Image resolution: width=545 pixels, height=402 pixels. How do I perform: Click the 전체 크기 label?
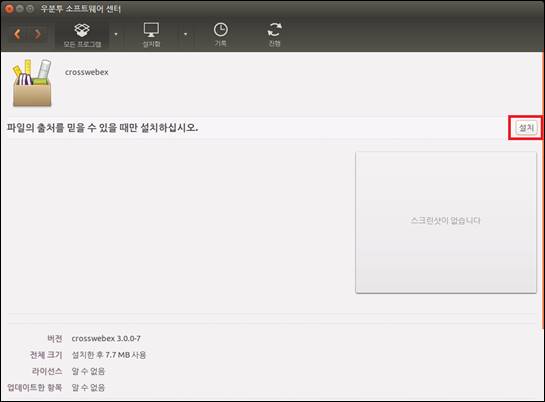tap(46, 355)
